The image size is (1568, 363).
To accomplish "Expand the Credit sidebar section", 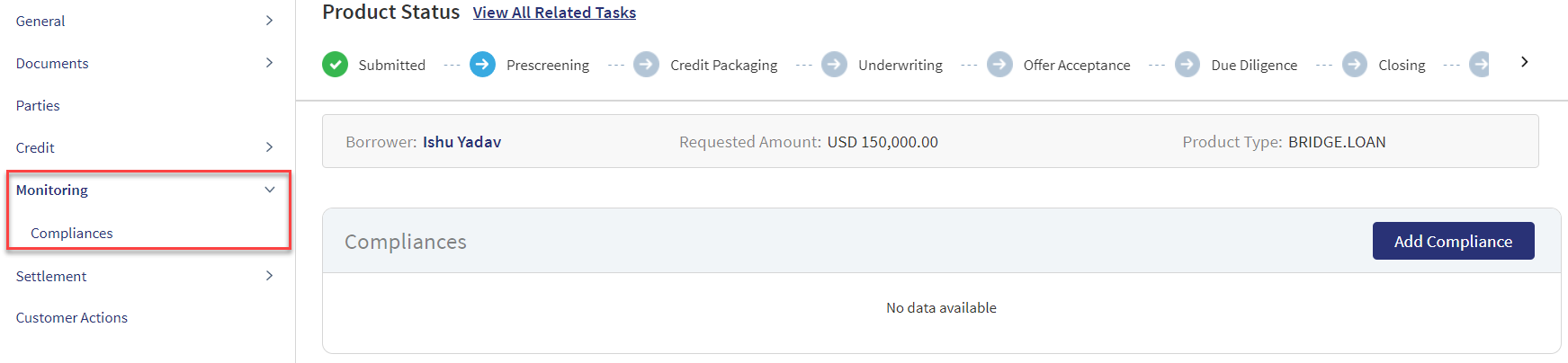I will (269, 147).
